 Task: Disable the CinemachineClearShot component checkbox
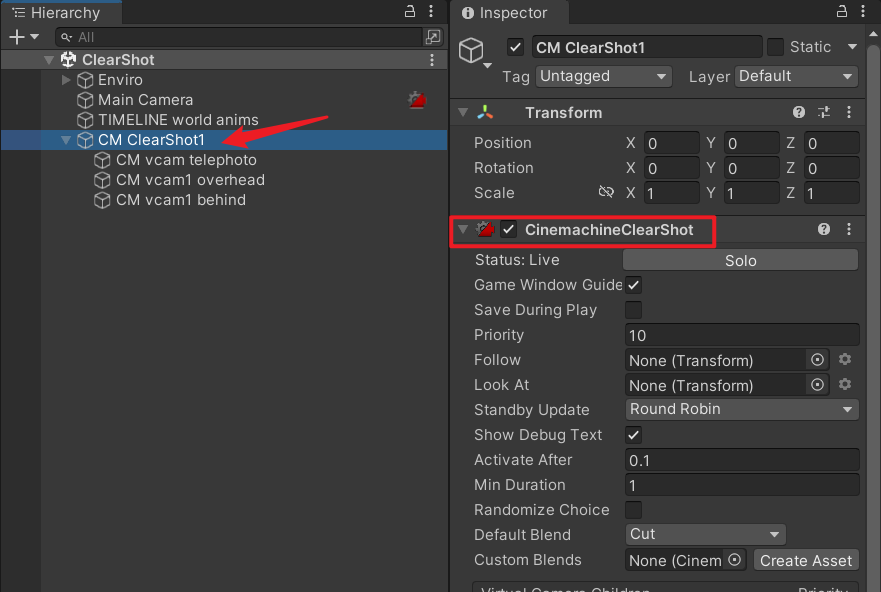coord(508,229)
